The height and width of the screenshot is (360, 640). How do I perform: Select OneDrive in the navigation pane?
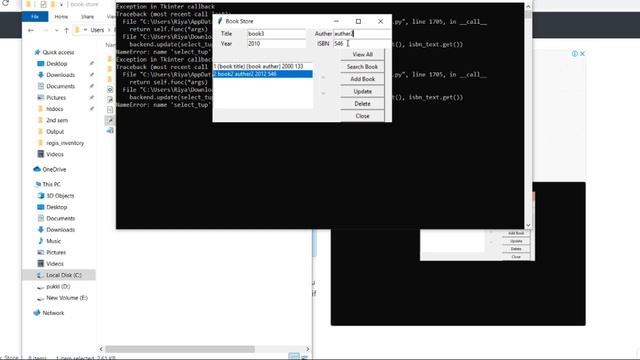pos(54,169)
